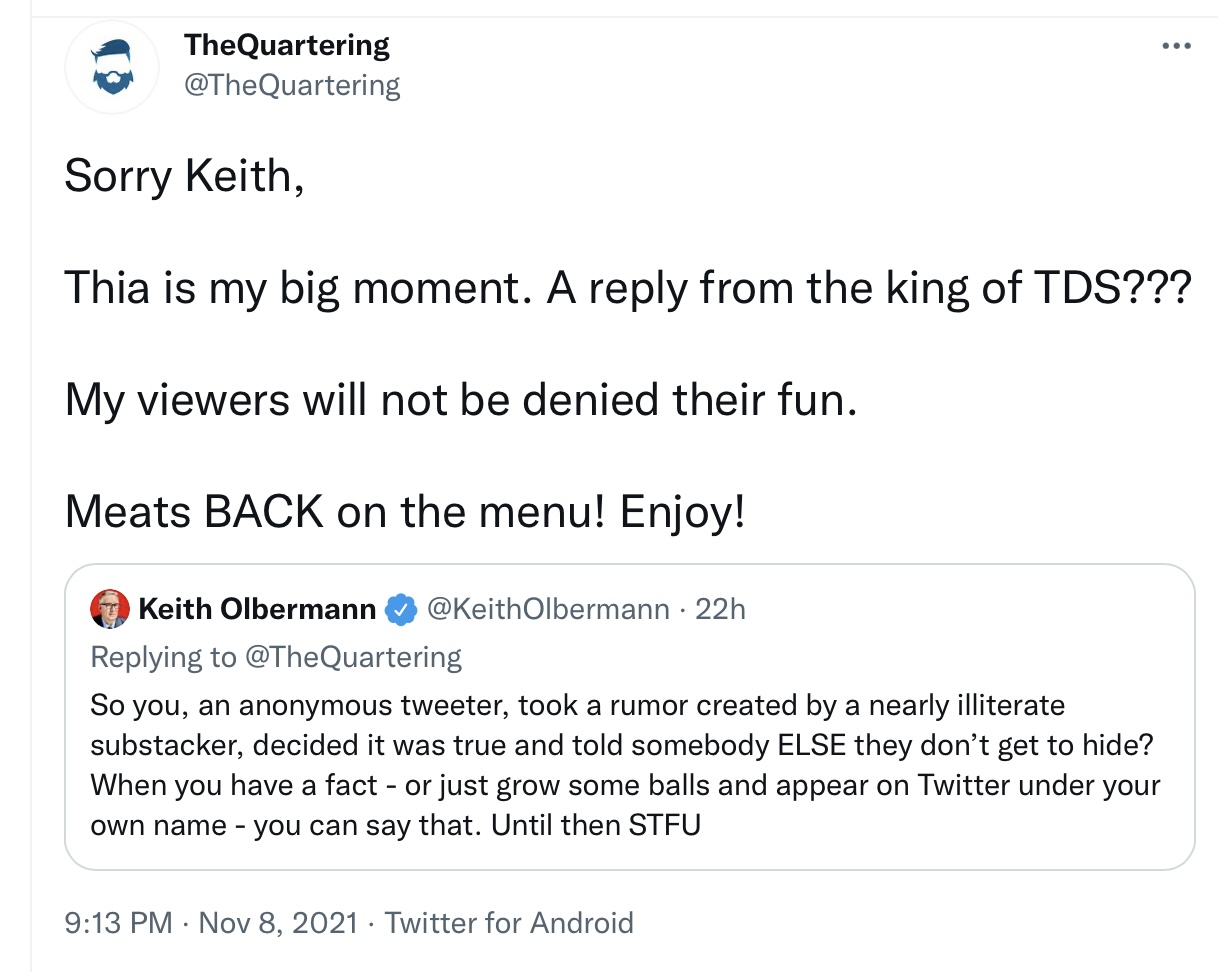Click the 'Meats BACK on the menu' line
The image size is (1218, 972).
click(x=405, y=514)
